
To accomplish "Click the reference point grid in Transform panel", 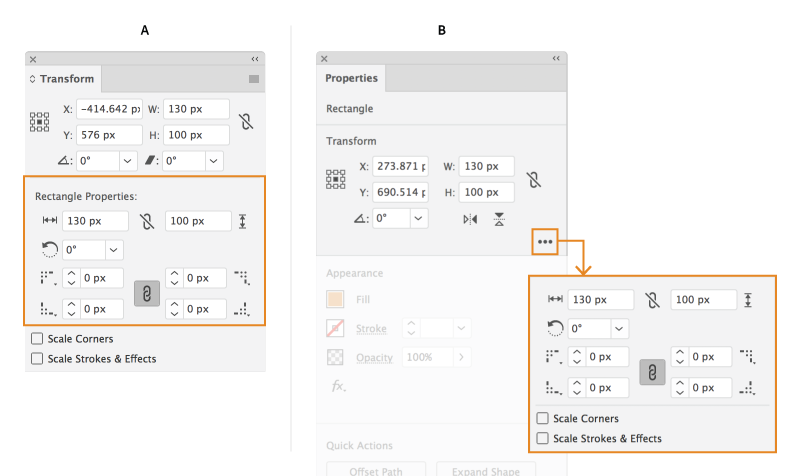I will click(39, 122).
